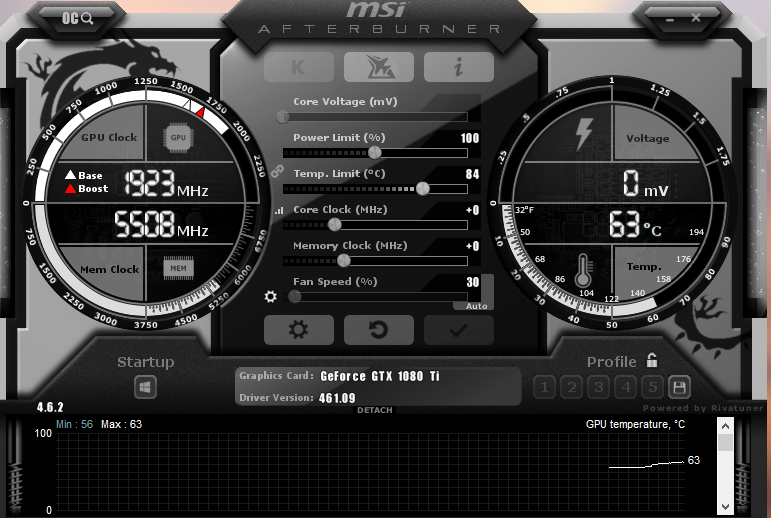Viewport: 771px width, 518px height.
Task: Click the Temp. Limit slider handle
Action: click(422, 188)
